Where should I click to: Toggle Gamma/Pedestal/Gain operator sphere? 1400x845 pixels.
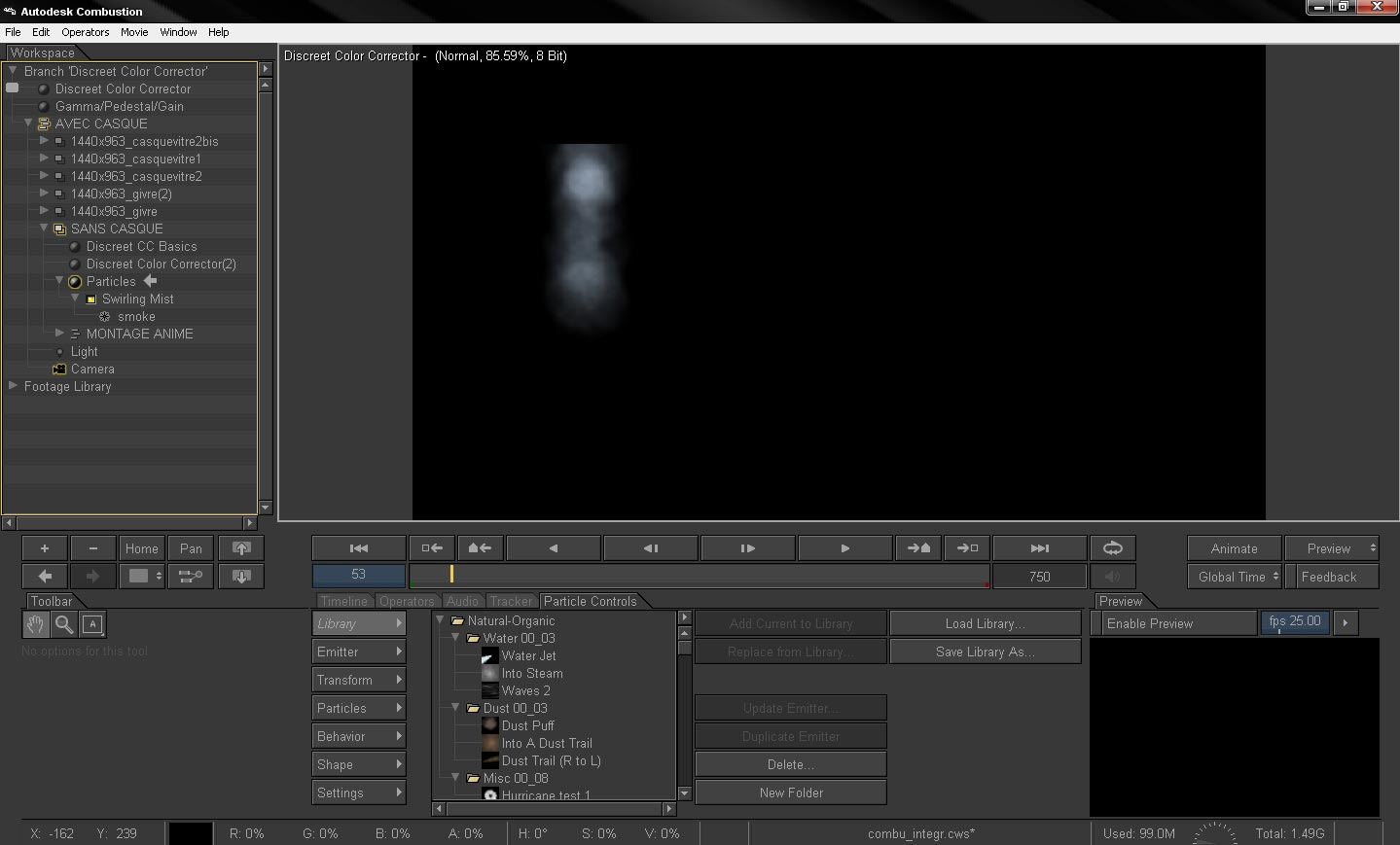pyautogui.click(x=43, y=106)
